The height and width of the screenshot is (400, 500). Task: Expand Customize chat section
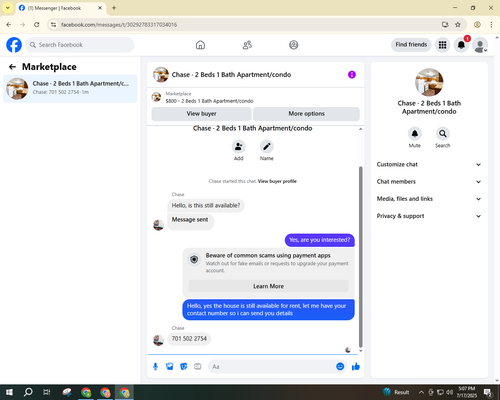click(x=429, y=164)
